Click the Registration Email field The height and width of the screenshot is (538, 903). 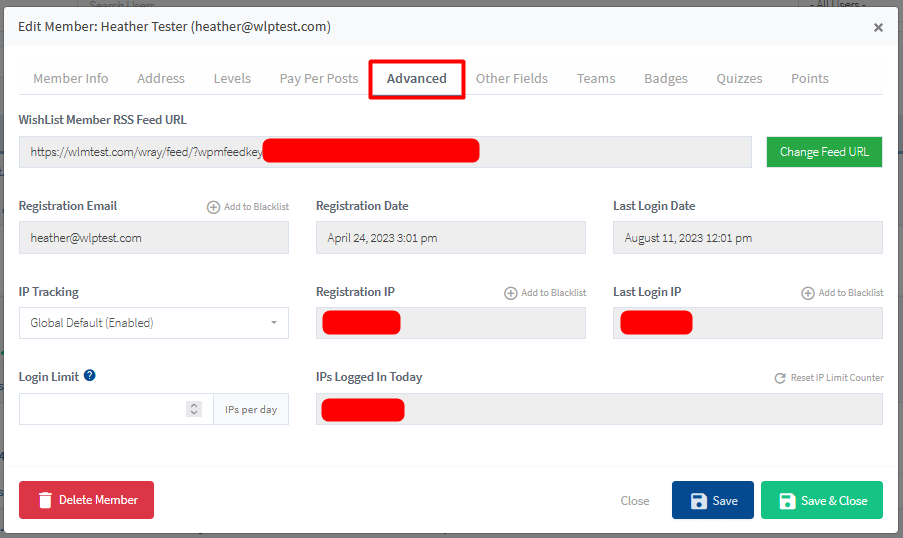(x=154, y=238)
